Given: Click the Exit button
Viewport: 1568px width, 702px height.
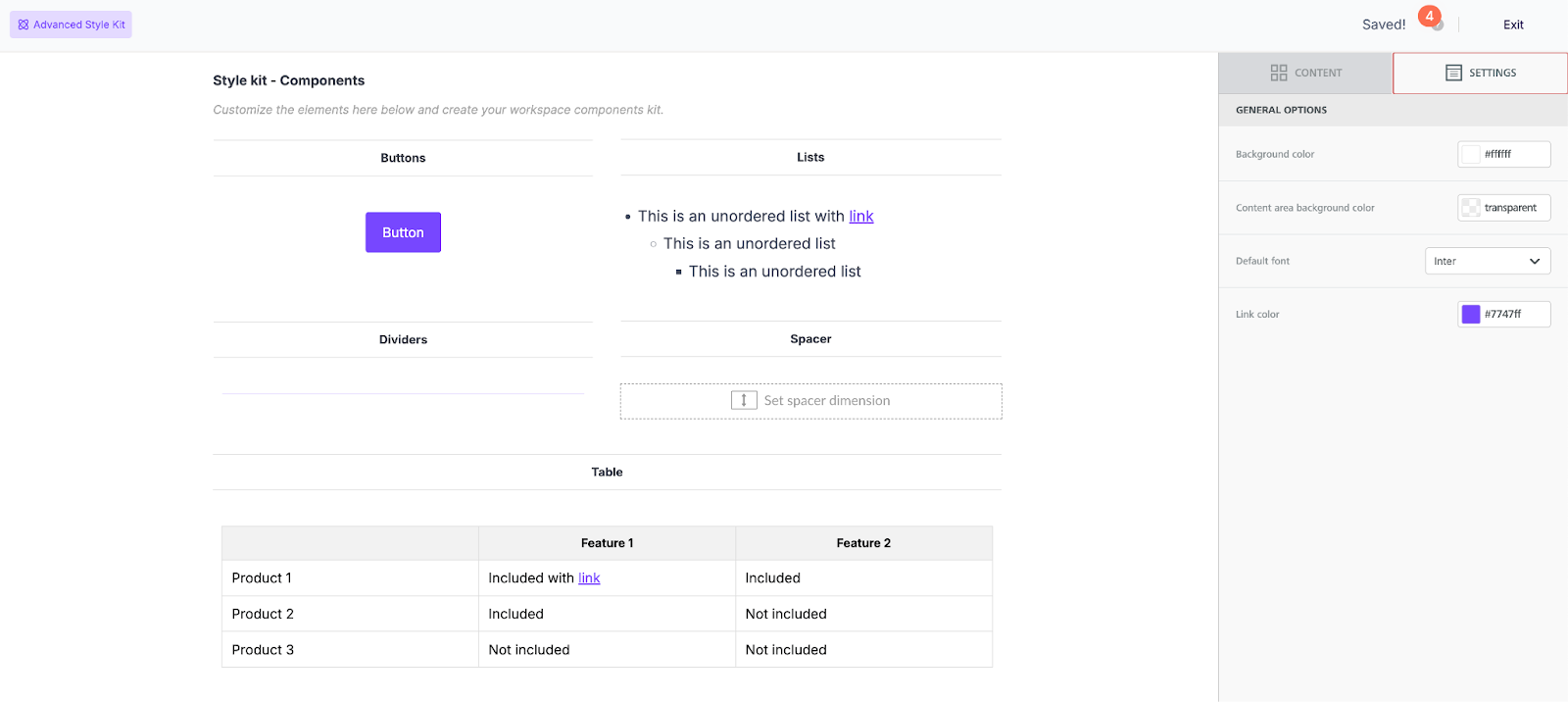Looking at the screenshot, I should click(1513, 25).
